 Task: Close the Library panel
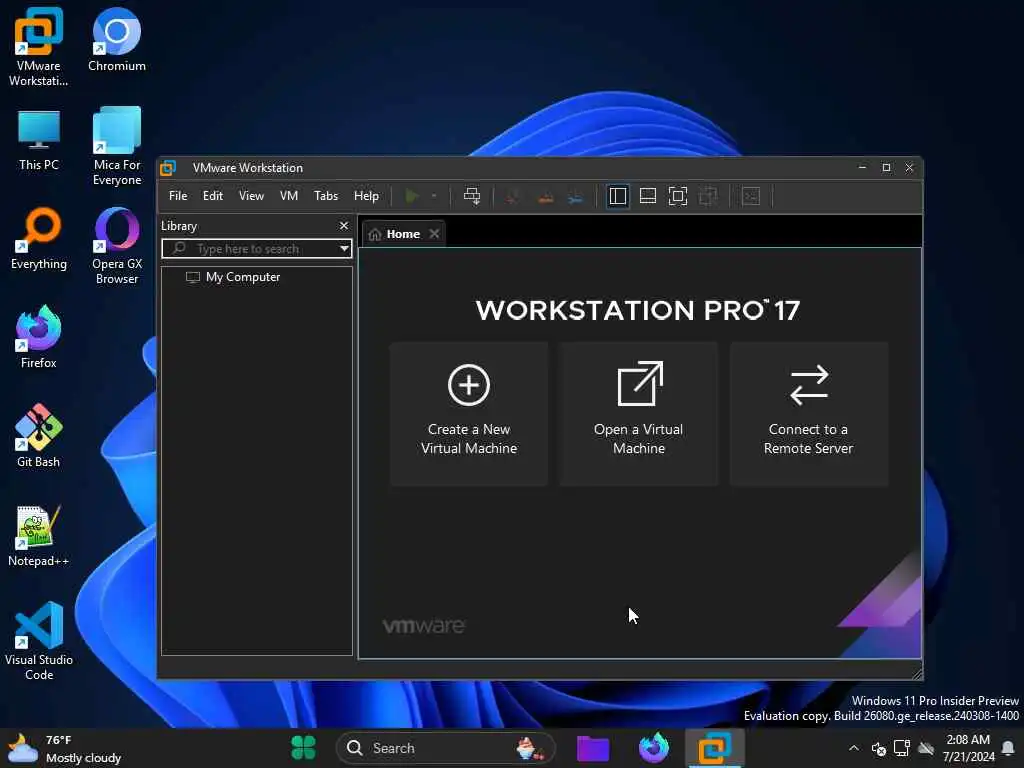(x=344, y=225)
